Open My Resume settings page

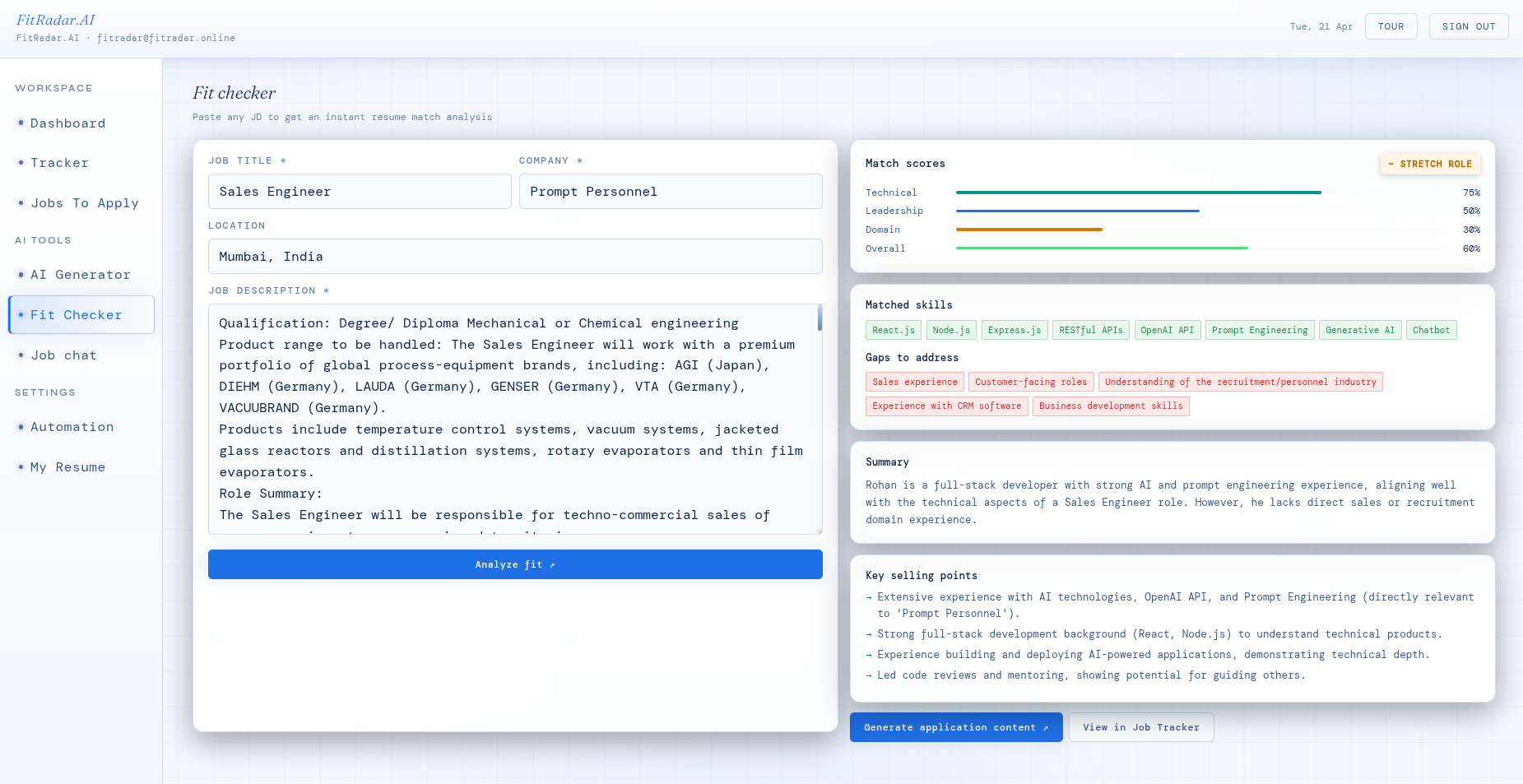pos(81,467)
